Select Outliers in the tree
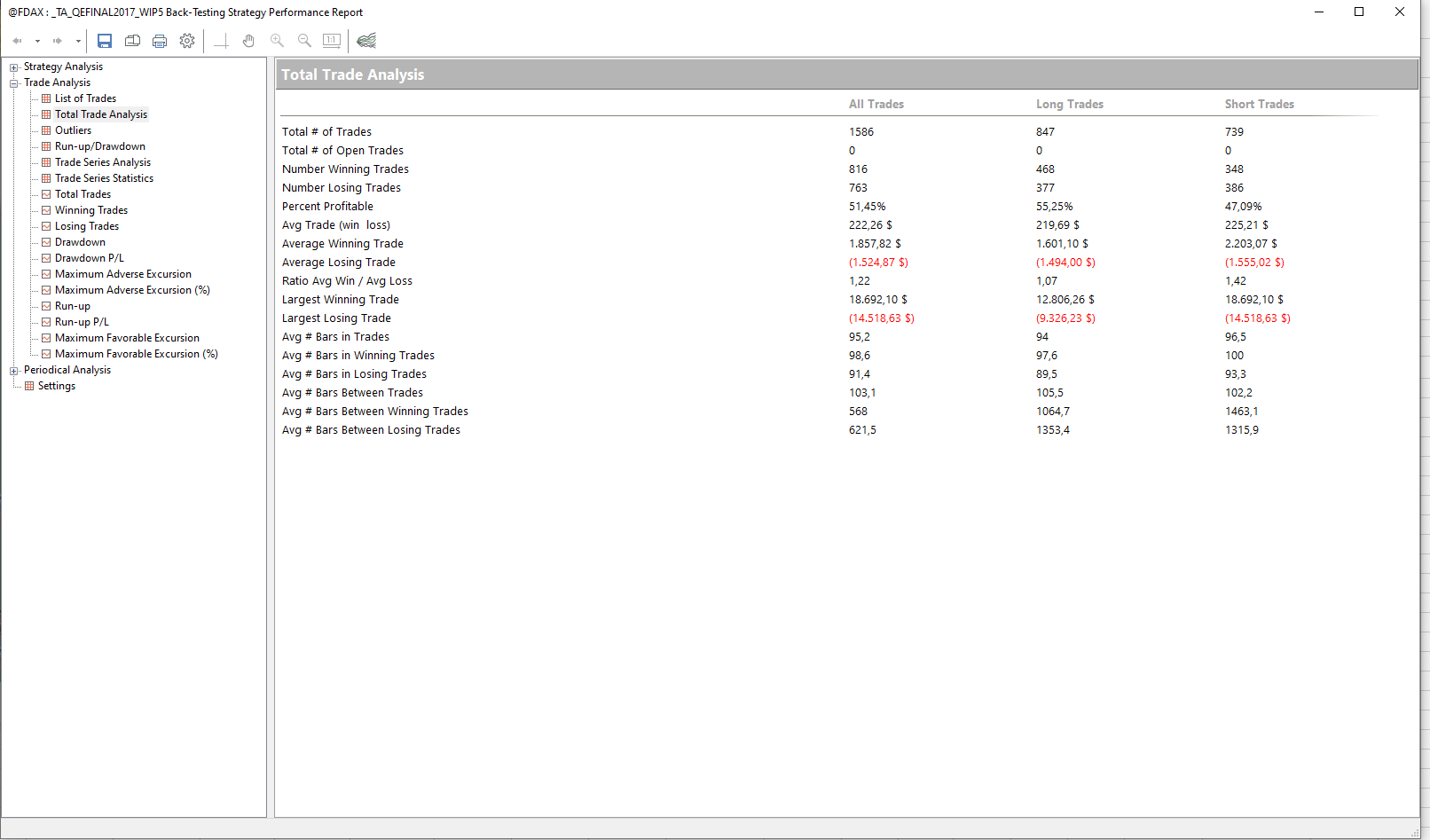Image resolution: width=1430 pixels, height=840 pixels. click(73, 130)
